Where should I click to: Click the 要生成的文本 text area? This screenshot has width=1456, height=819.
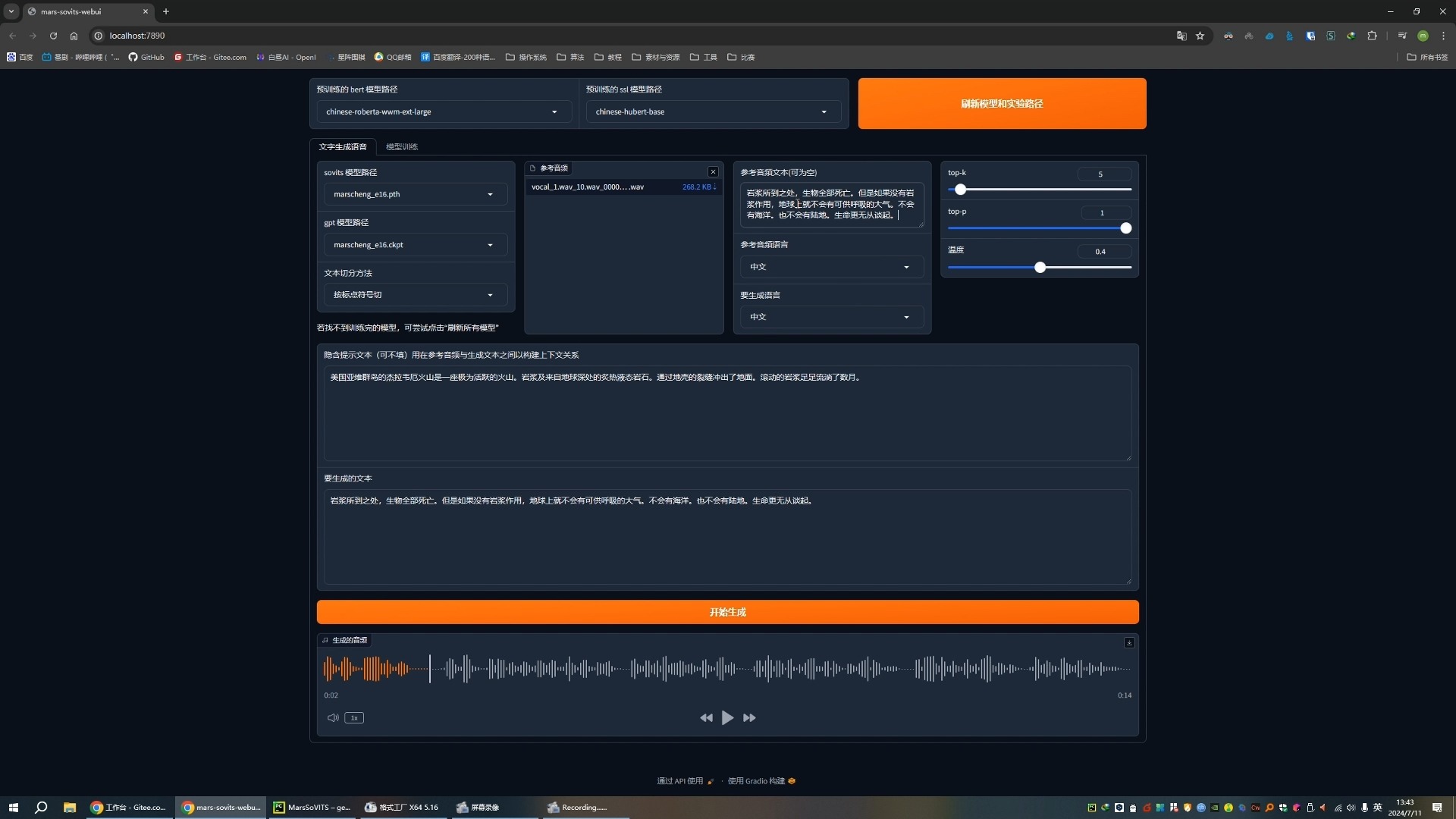point(727,536)
